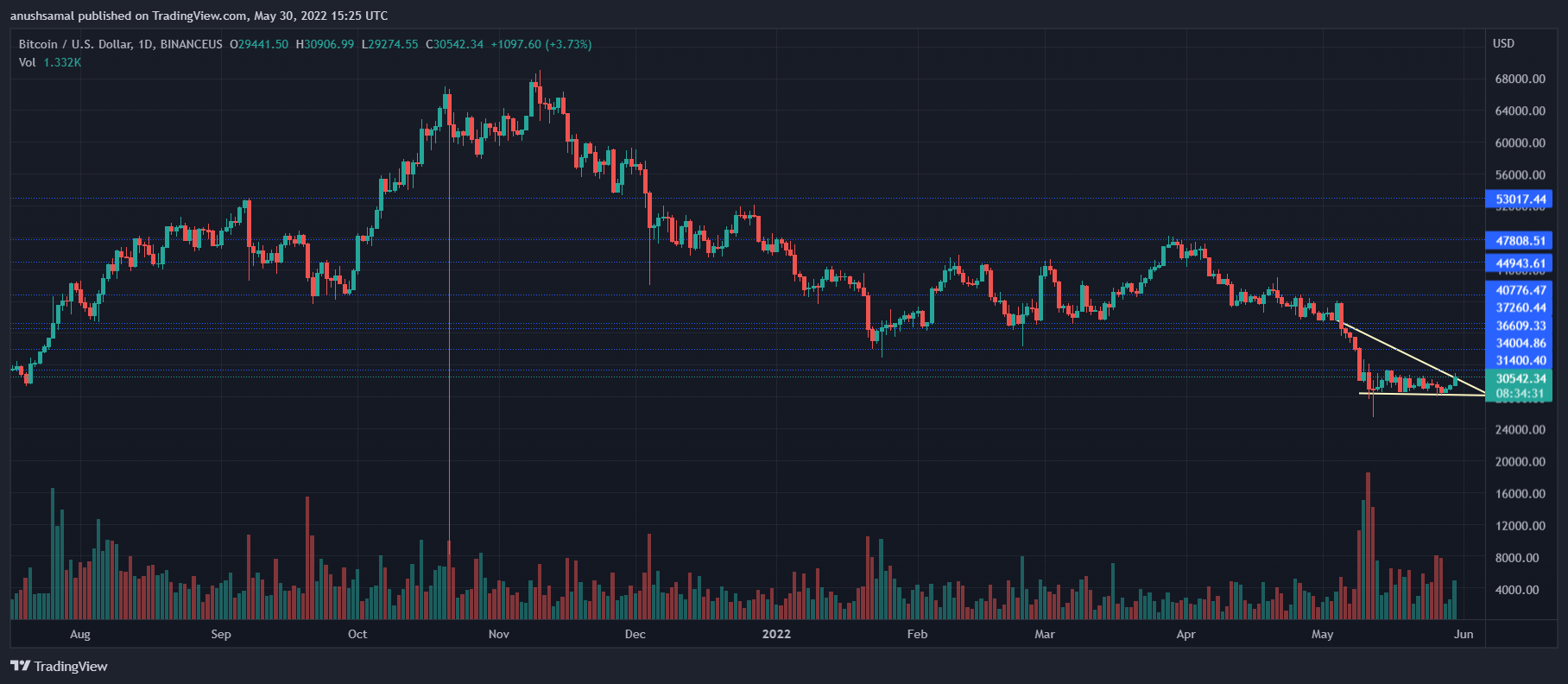Click the current price 30542.34 label
This screenshot has width=1568, height=684.
[x=1520, y=378]
